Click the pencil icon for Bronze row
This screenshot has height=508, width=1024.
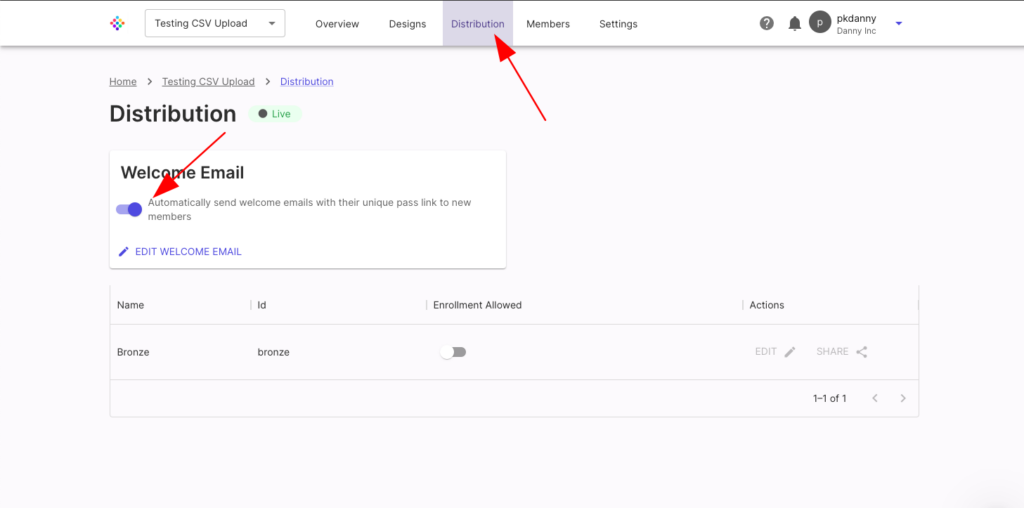pos(790,352)
